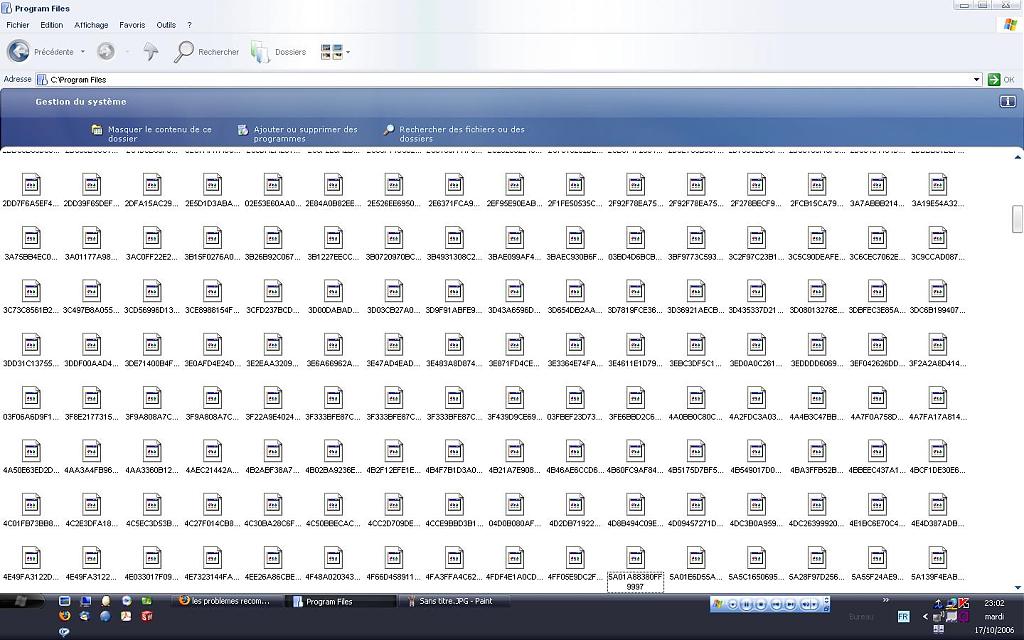Click Masquer le contenu de ce dossier
This screenshot has height=640, width=1024.
point(152,134)
